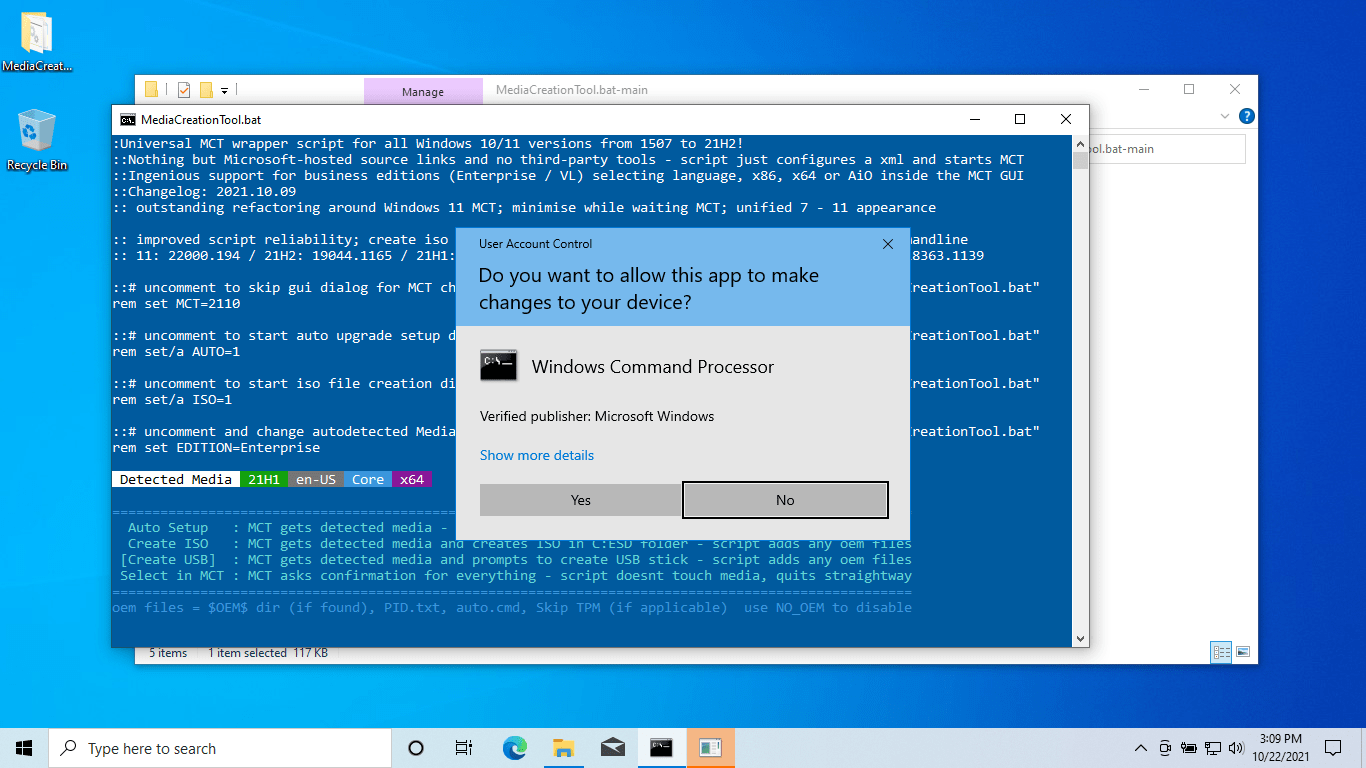Screen dimensions: 1366x768
Task: Click '1 item selected 117 KB' status text
Action: (x=268, y=653)
